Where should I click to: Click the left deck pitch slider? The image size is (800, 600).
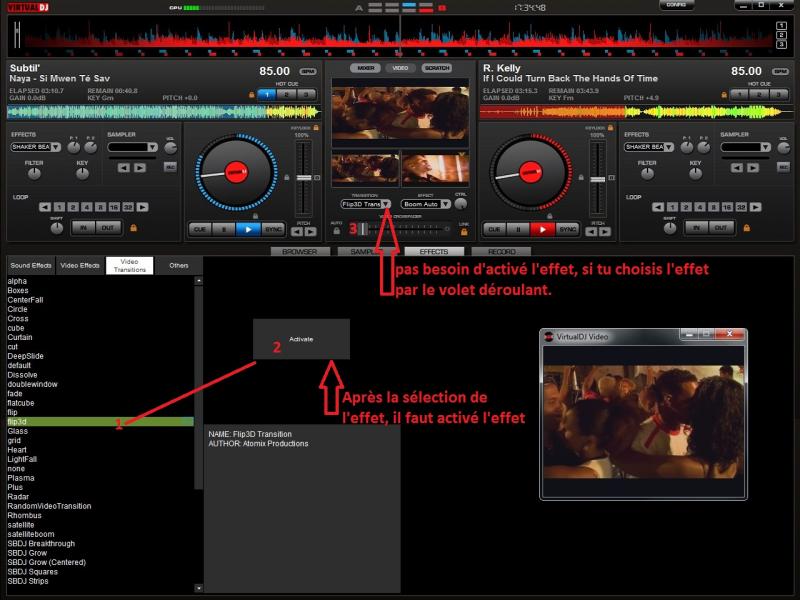304,178
